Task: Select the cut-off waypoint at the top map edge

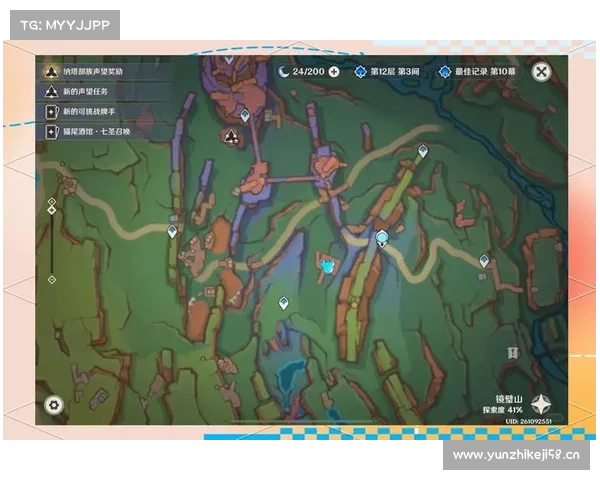Action: [229, 59]
